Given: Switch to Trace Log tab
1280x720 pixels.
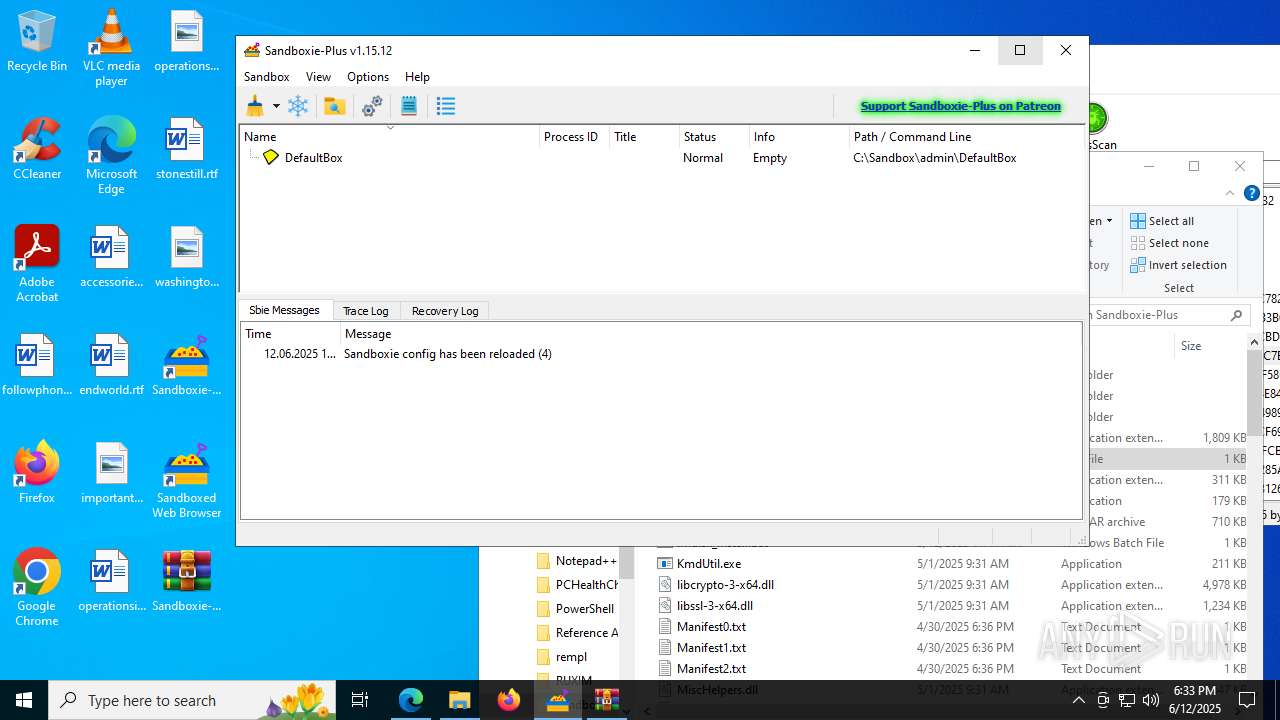Looking at the screenshot, I should (x=365, y=311).
